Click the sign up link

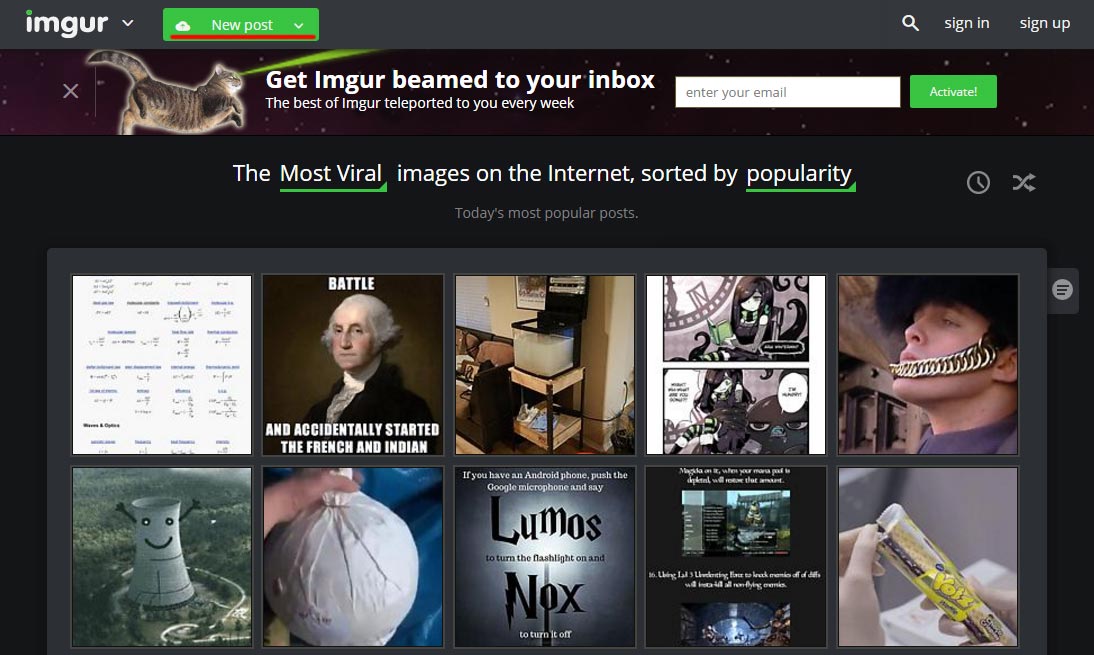coord(1044,23)
